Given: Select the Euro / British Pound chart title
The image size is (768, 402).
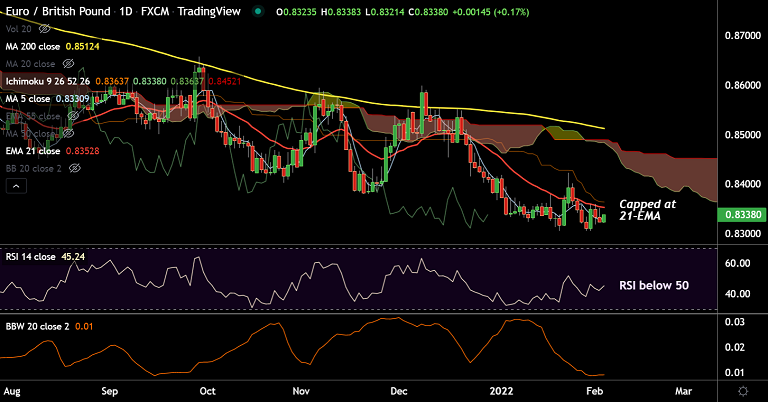Looking at the screenshot, I should point(58,11).
